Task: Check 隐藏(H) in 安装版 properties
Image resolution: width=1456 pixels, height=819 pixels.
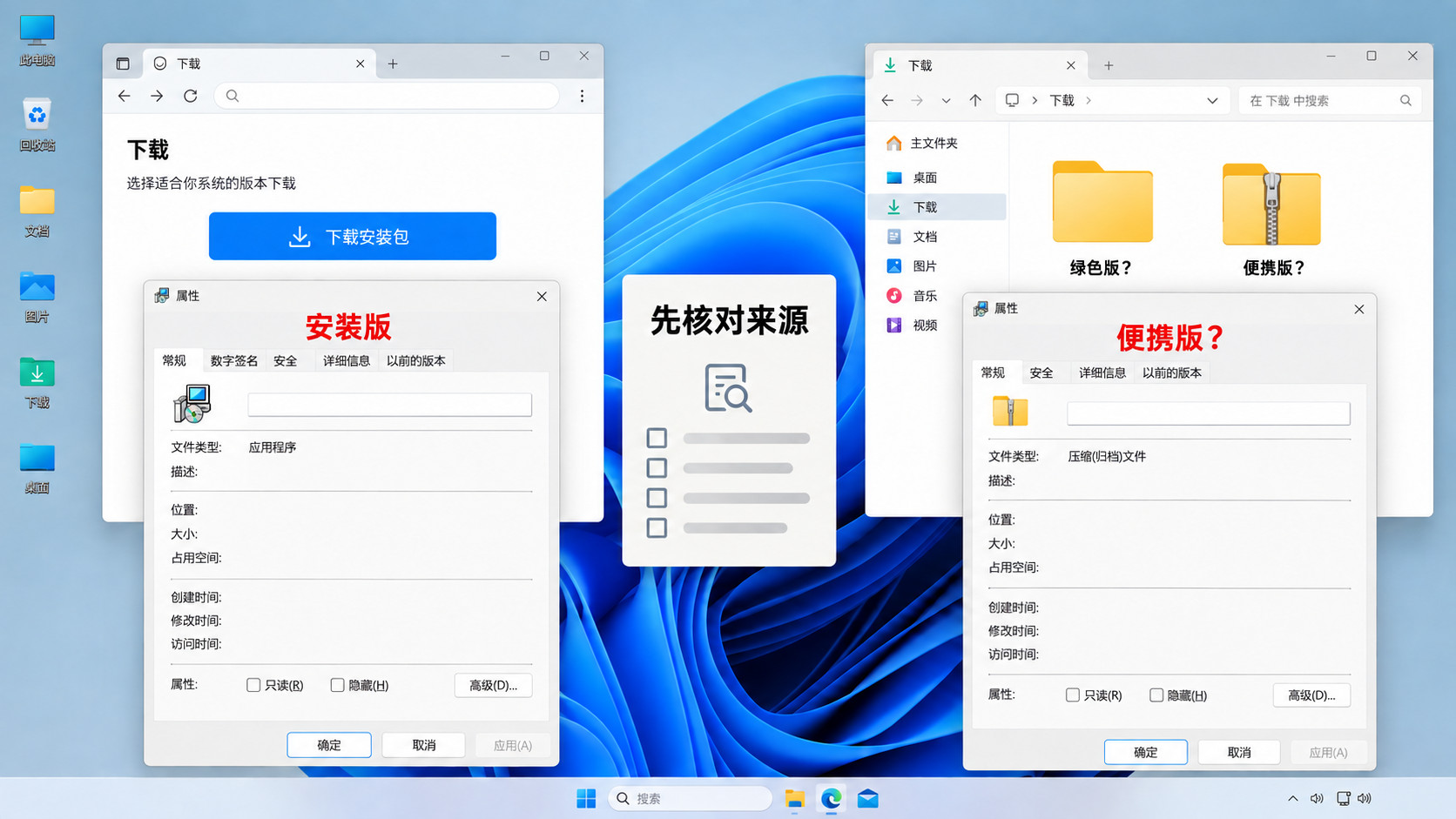Action: pyautogui.click(x=337, y=685)
